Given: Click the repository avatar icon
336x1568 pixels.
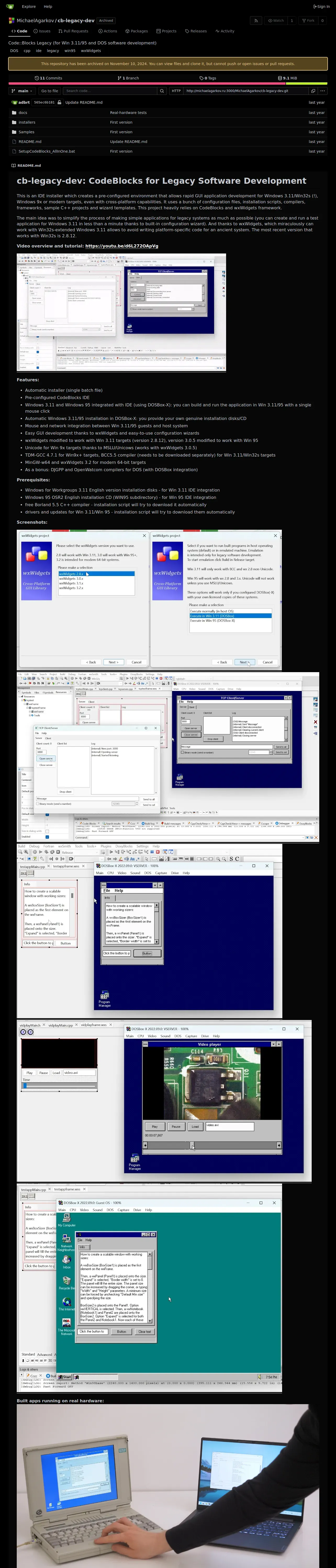Looking at the screenshot, I should coord(12,21).
